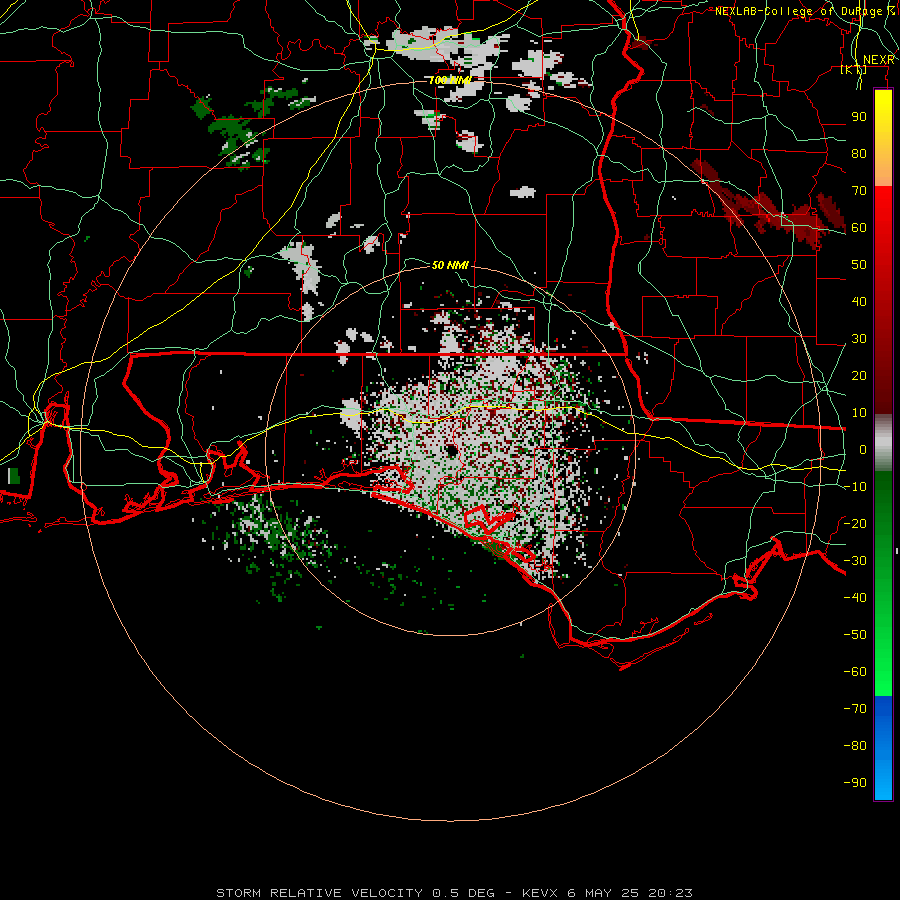This screenshot has width=900, height=900.
Task: Click the black radar site dot at the echo center
Action: [451, 450]
